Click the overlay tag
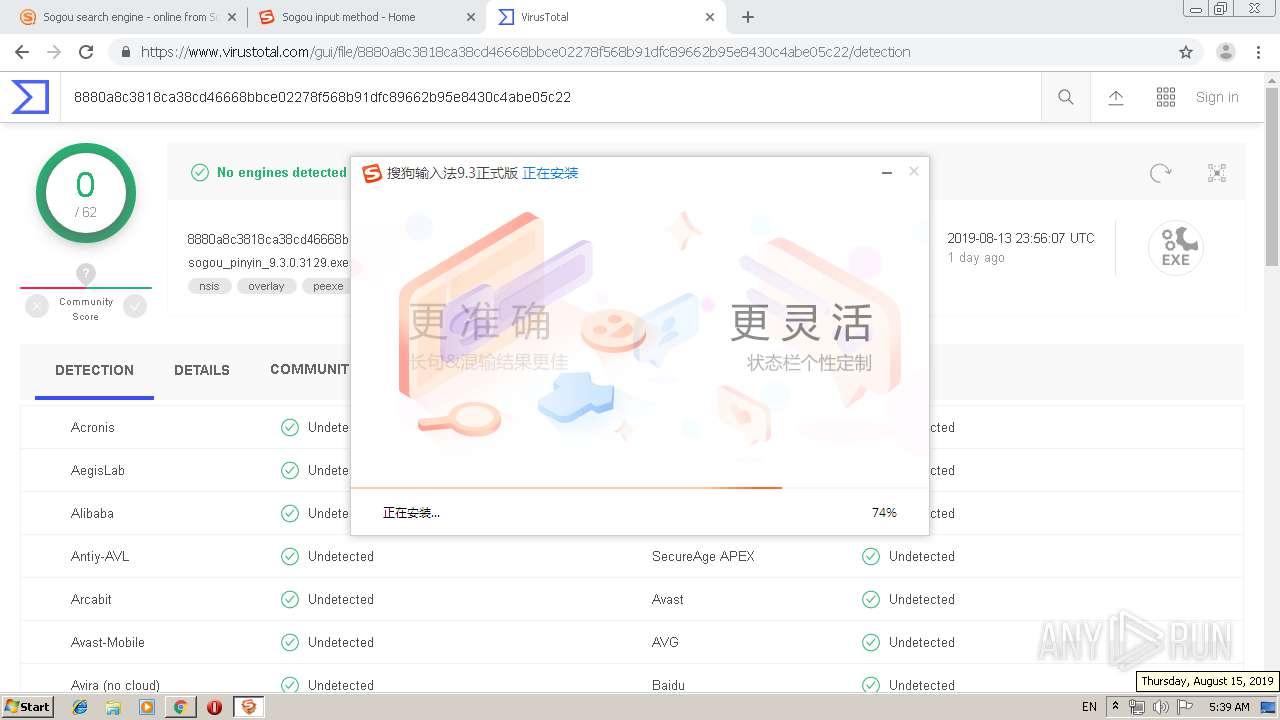Image resolution: width=1280 pixels, height=720 pixels. point(266,286)
